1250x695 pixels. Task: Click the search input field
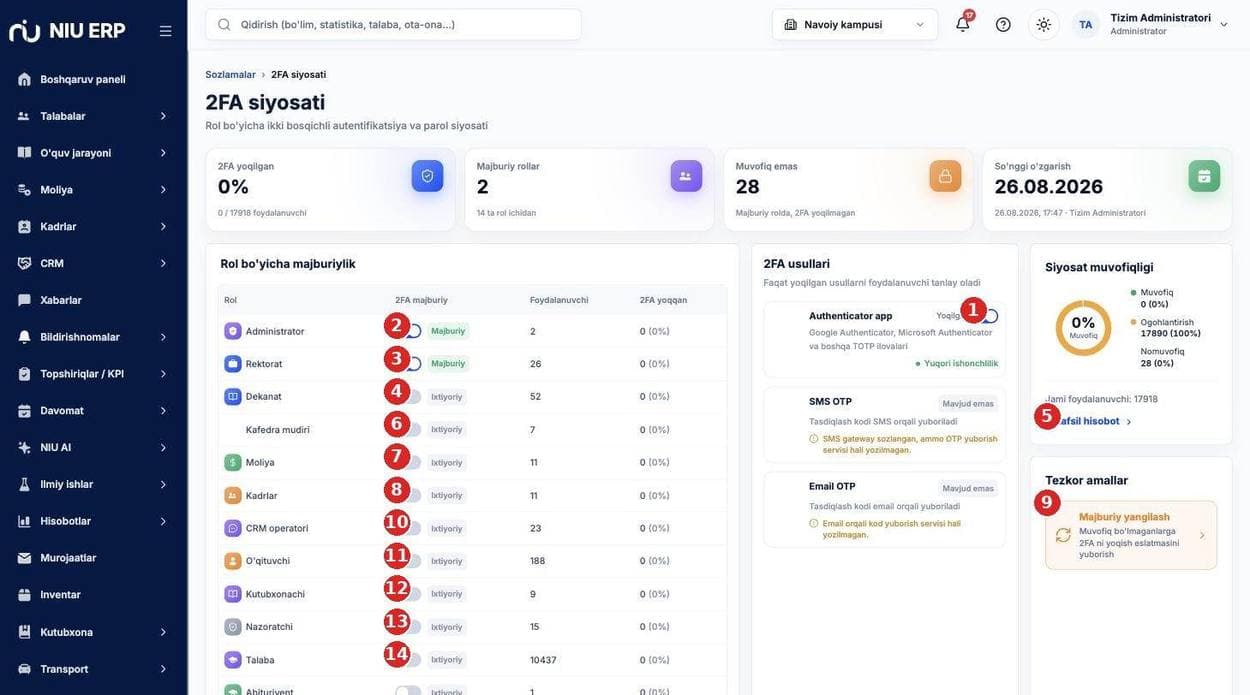(x=393, y=24)
